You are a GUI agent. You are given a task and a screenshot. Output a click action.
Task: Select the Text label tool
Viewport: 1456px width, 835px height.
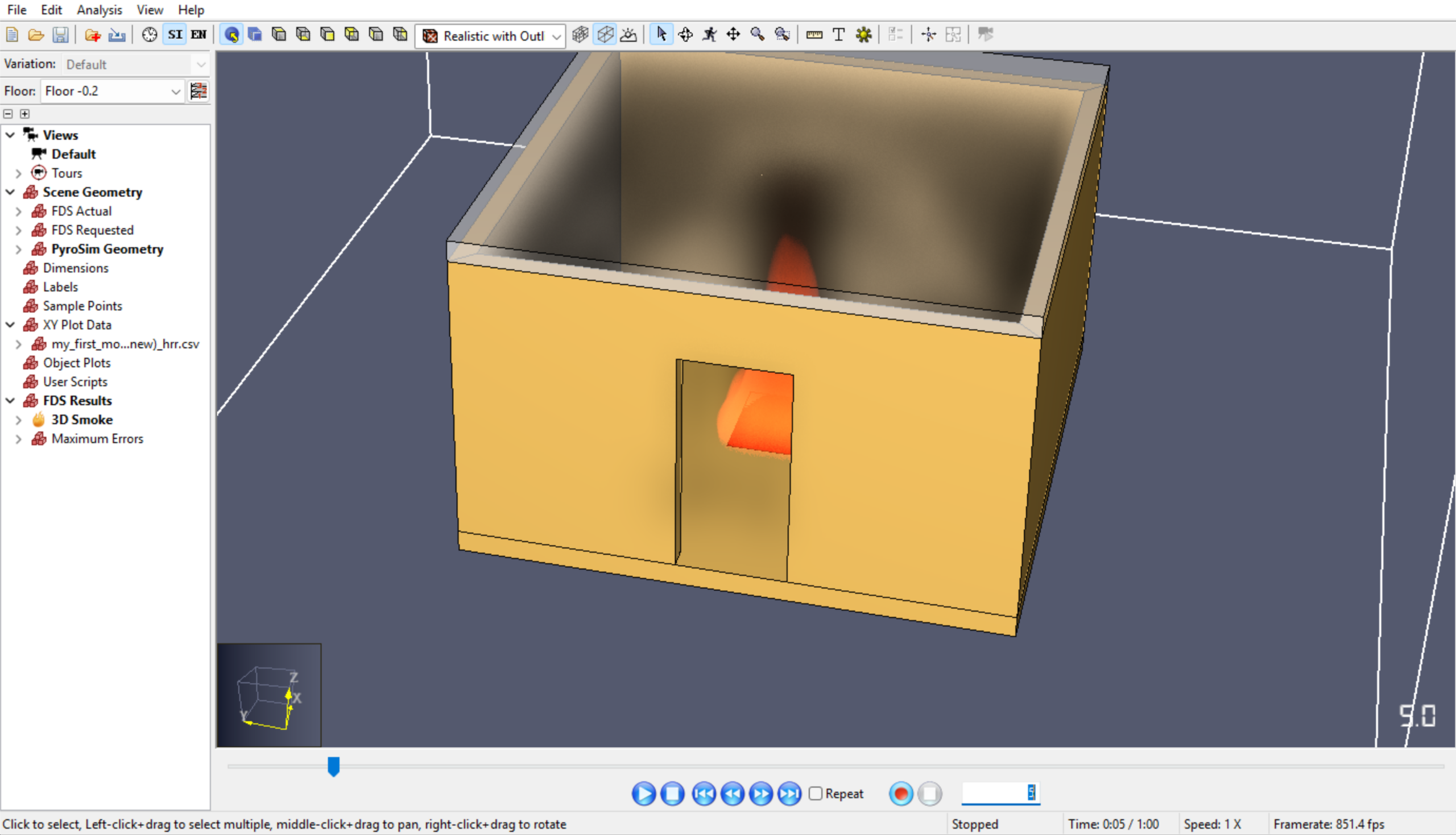[x=838, y=35]
